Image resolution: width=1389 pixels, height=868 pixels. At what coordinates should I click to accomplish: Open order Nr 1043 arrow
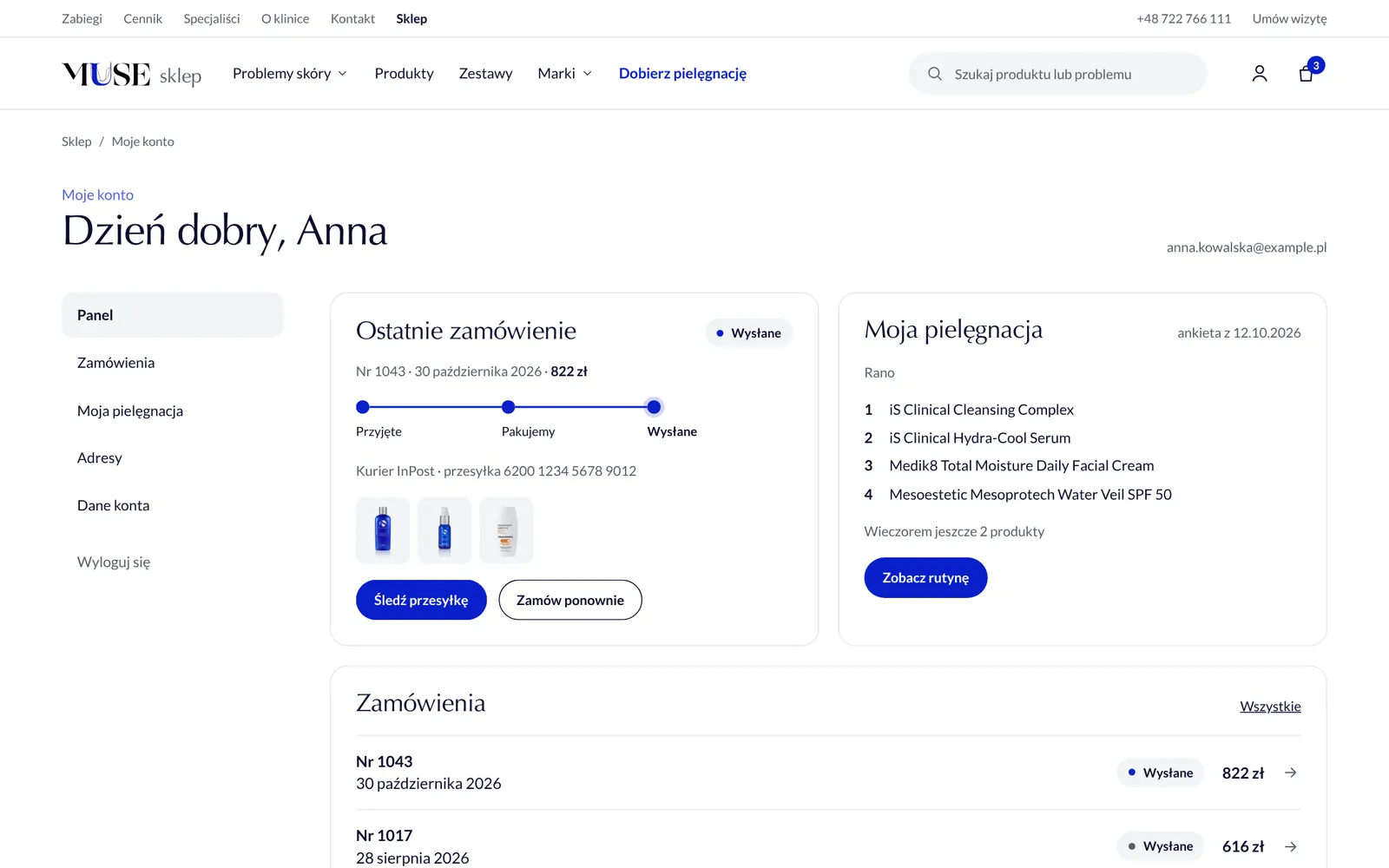[x=1291, y=773]
